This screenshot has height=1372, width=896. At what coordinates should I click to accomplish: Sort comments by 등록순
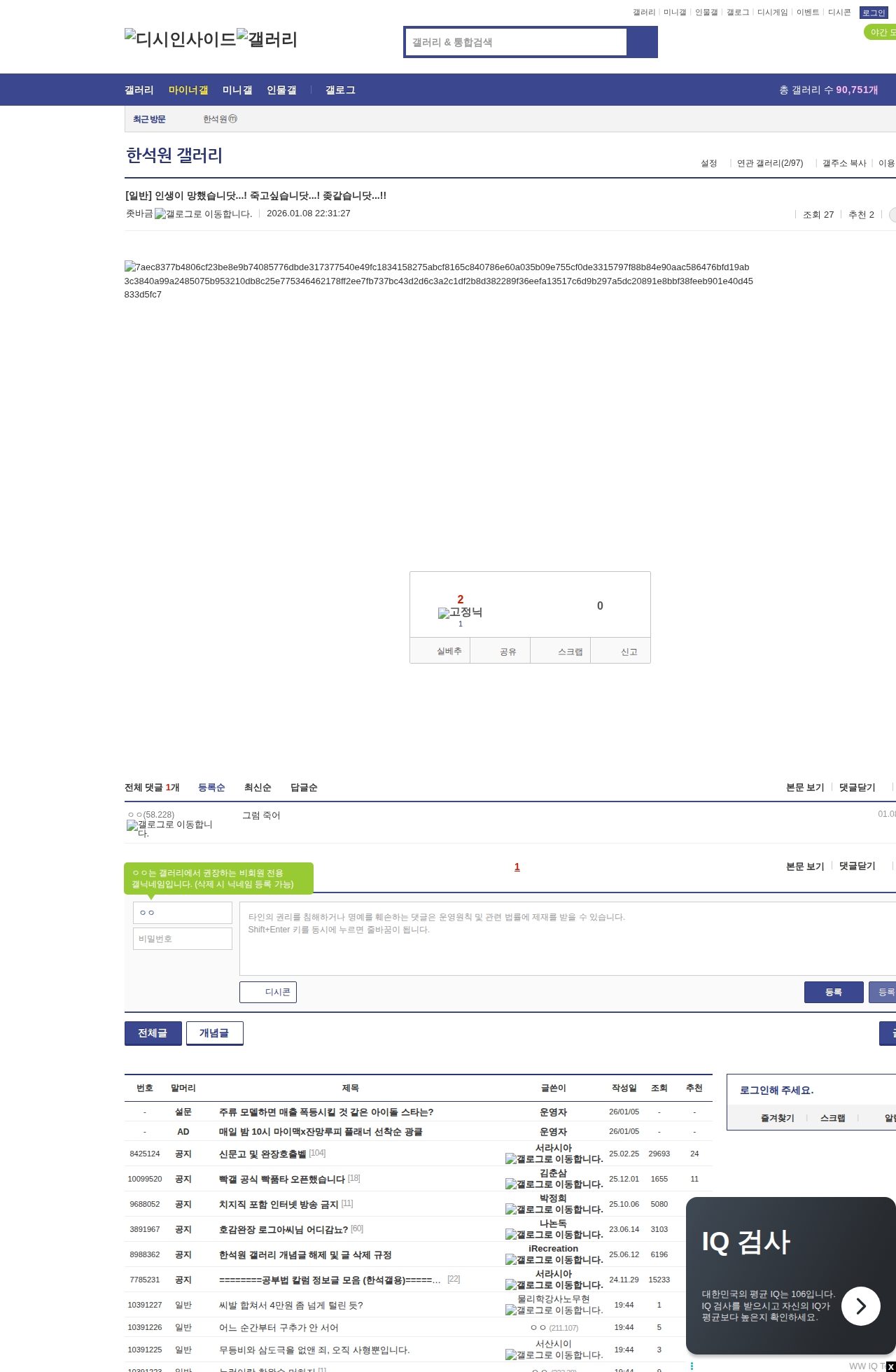(x=211, y=787)
